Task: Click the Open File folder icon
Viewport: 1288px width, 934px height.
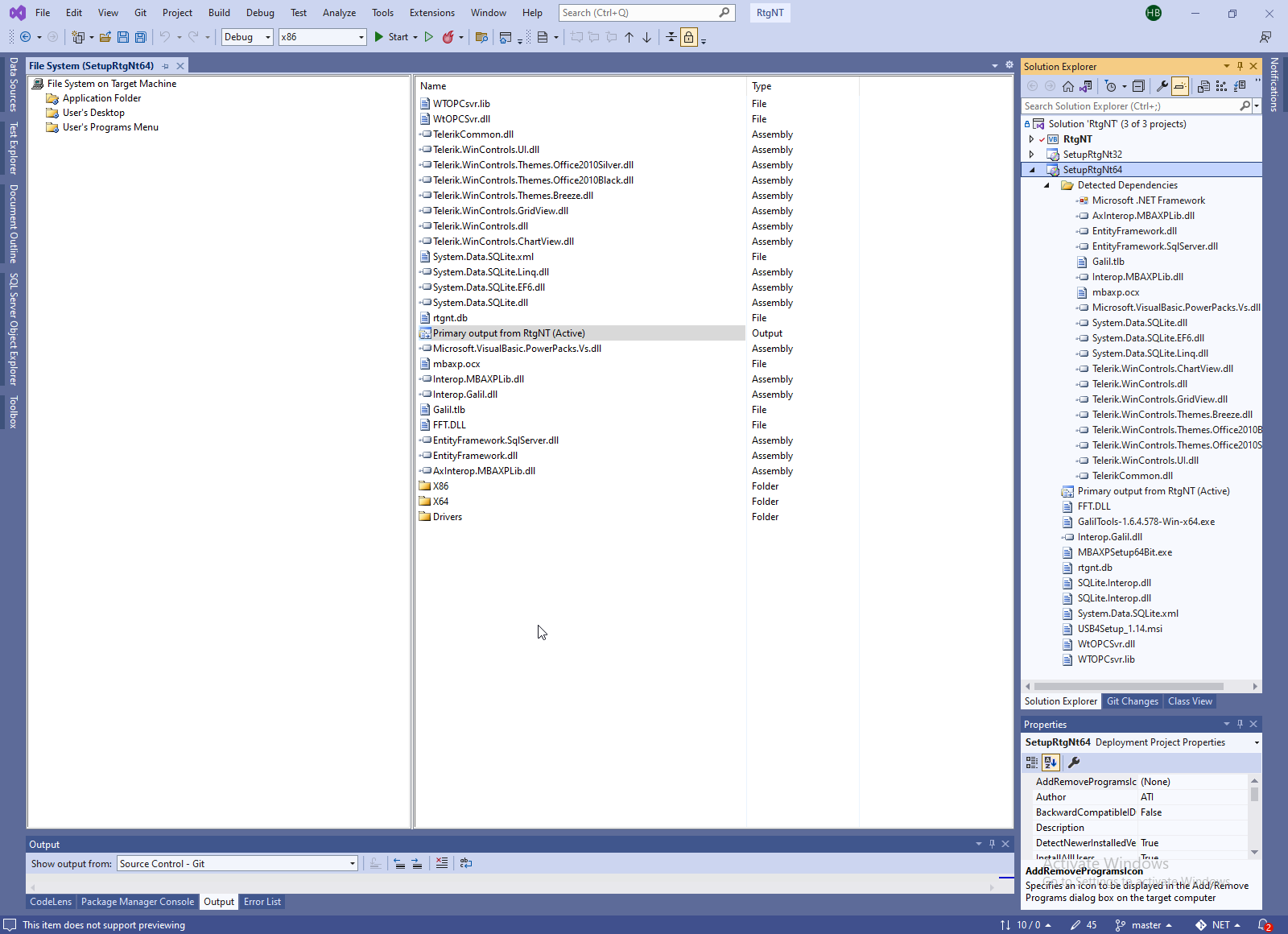Action: click(x=105, y=37)
